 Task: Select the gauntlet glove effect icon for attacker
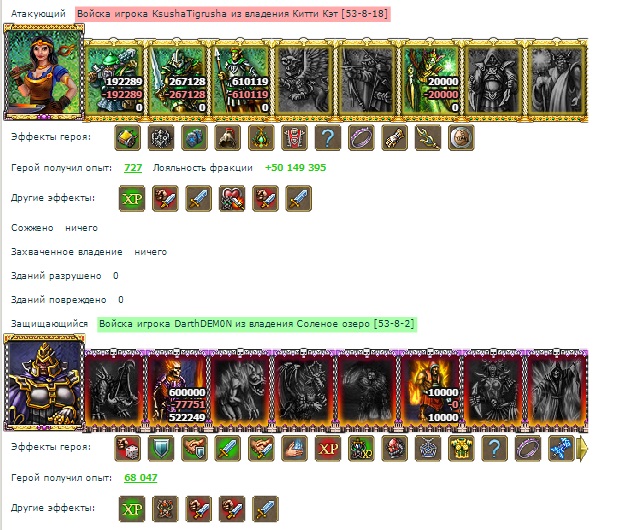(x=394, y=138)
